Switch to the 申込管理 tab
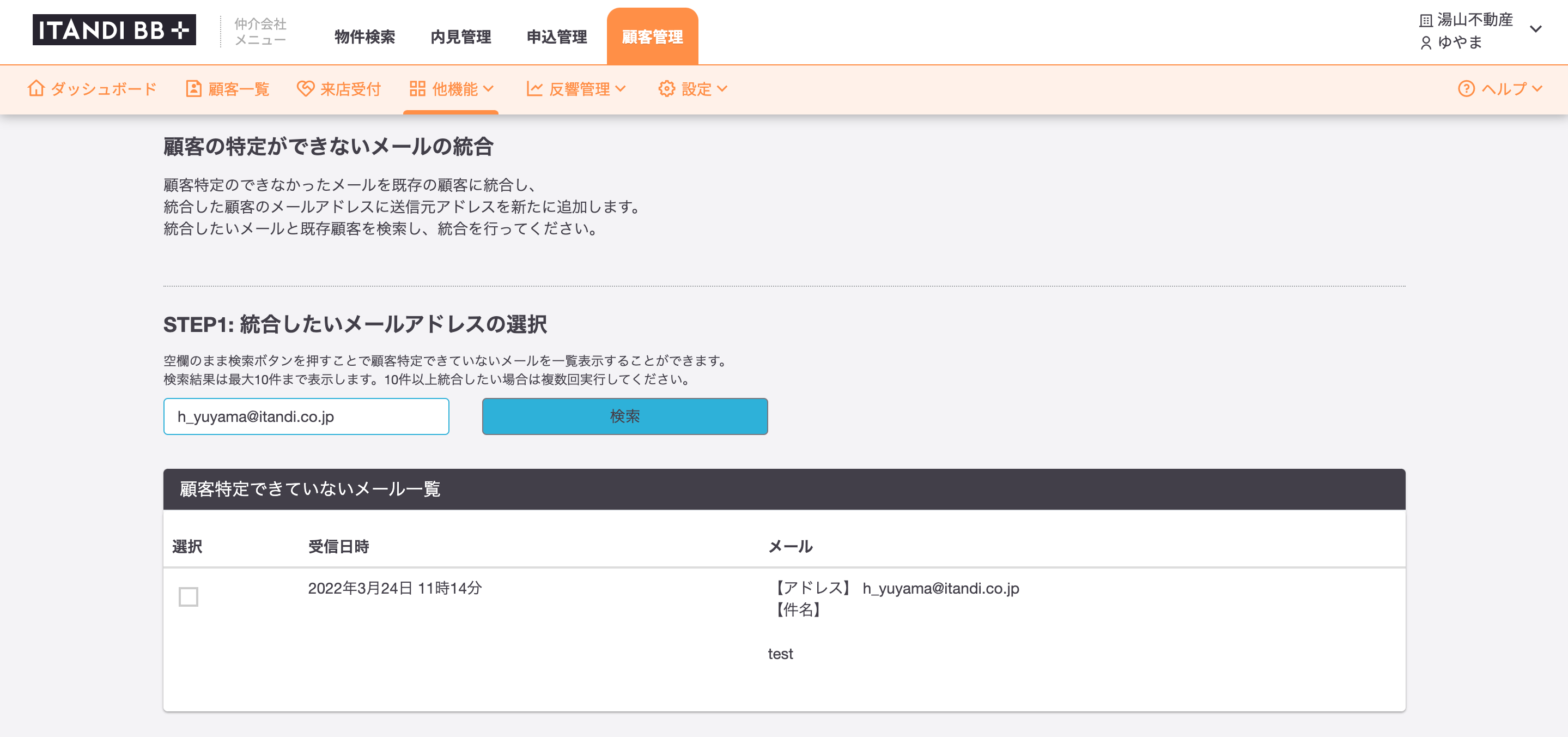Screen dimensions: 1568x737 557,37
